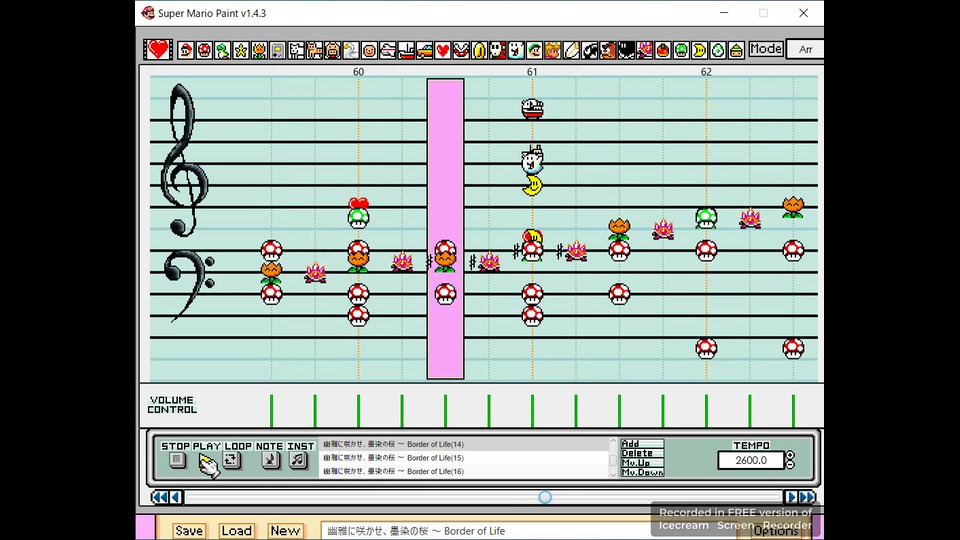Screen dimensions: 960x540
Task: Select the Princess Peach instrument icon
Action: click(553, 50)
